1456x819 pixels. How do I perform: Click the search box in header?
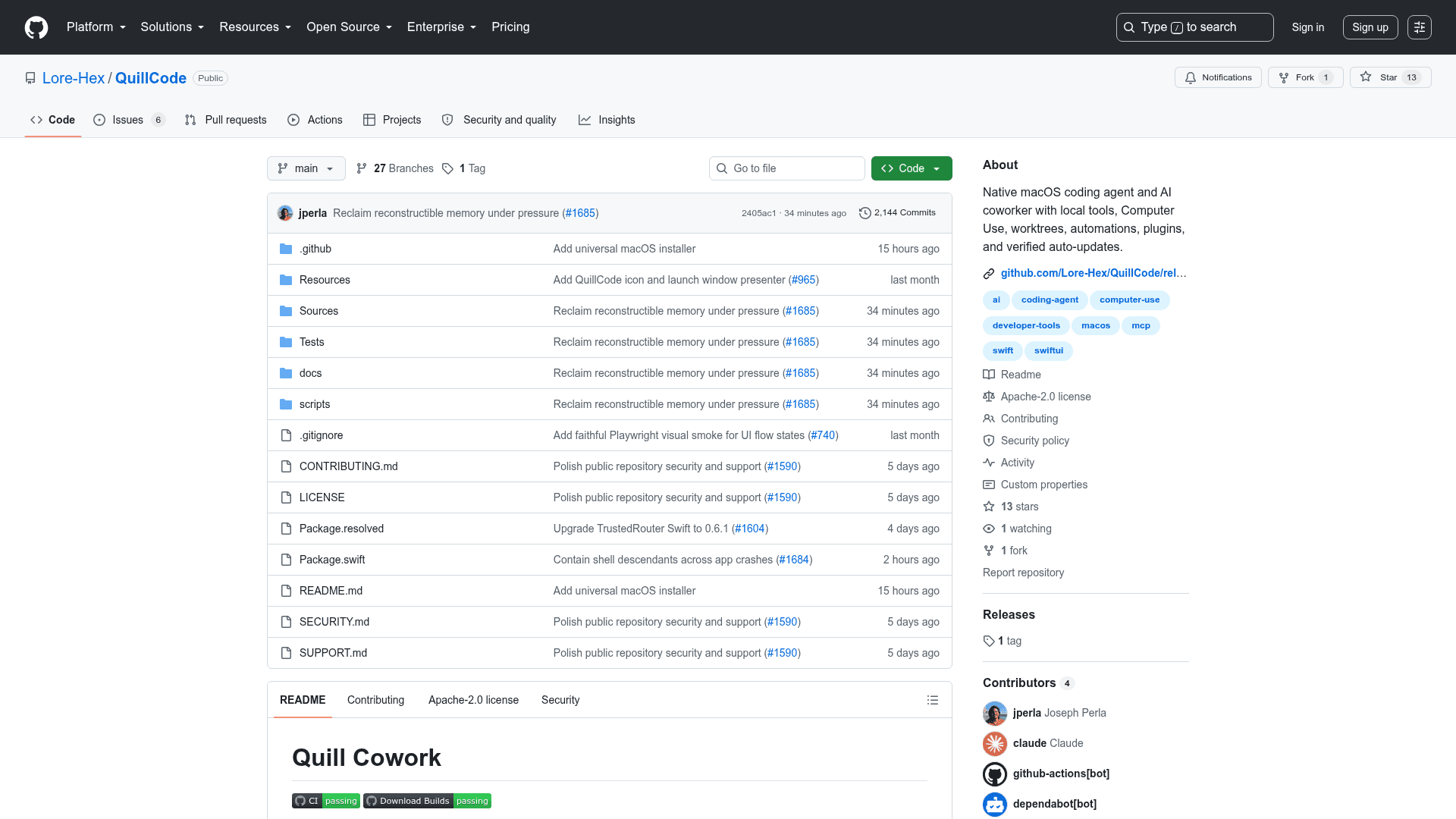(x=1194, y=27)
